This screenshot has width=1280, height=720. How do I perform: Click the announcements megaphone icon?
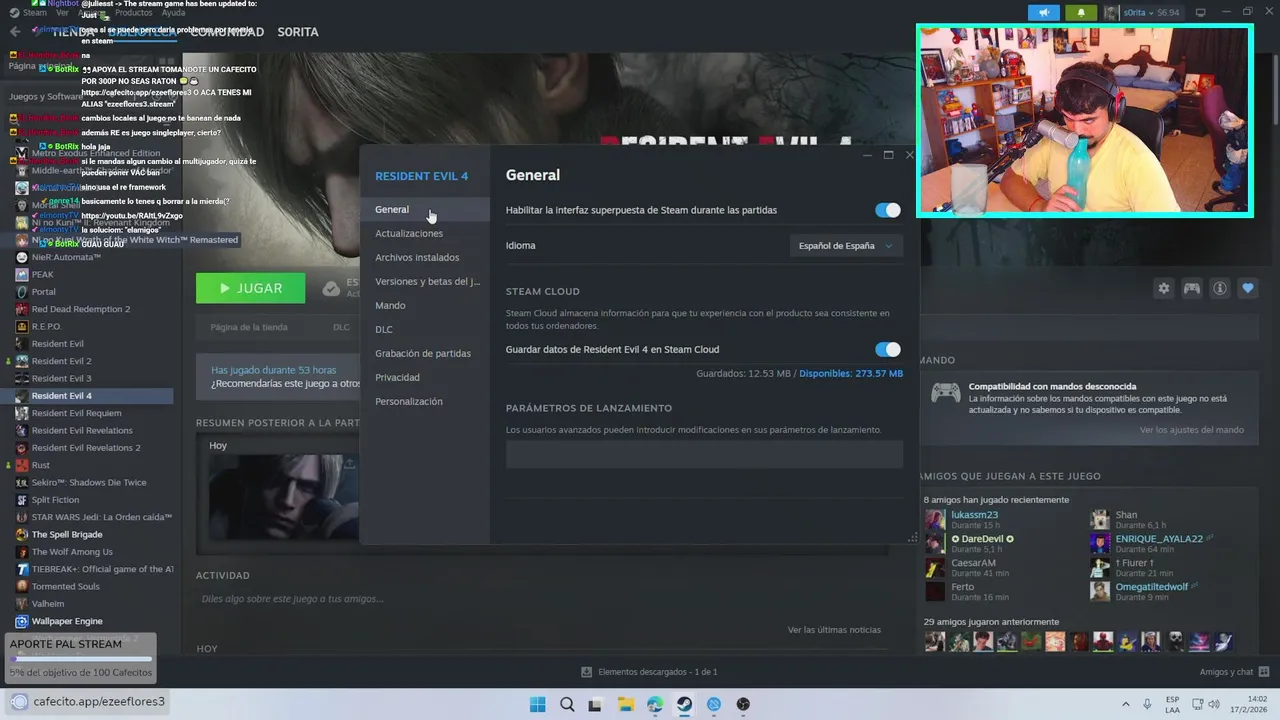click(x=1044, y=12)
